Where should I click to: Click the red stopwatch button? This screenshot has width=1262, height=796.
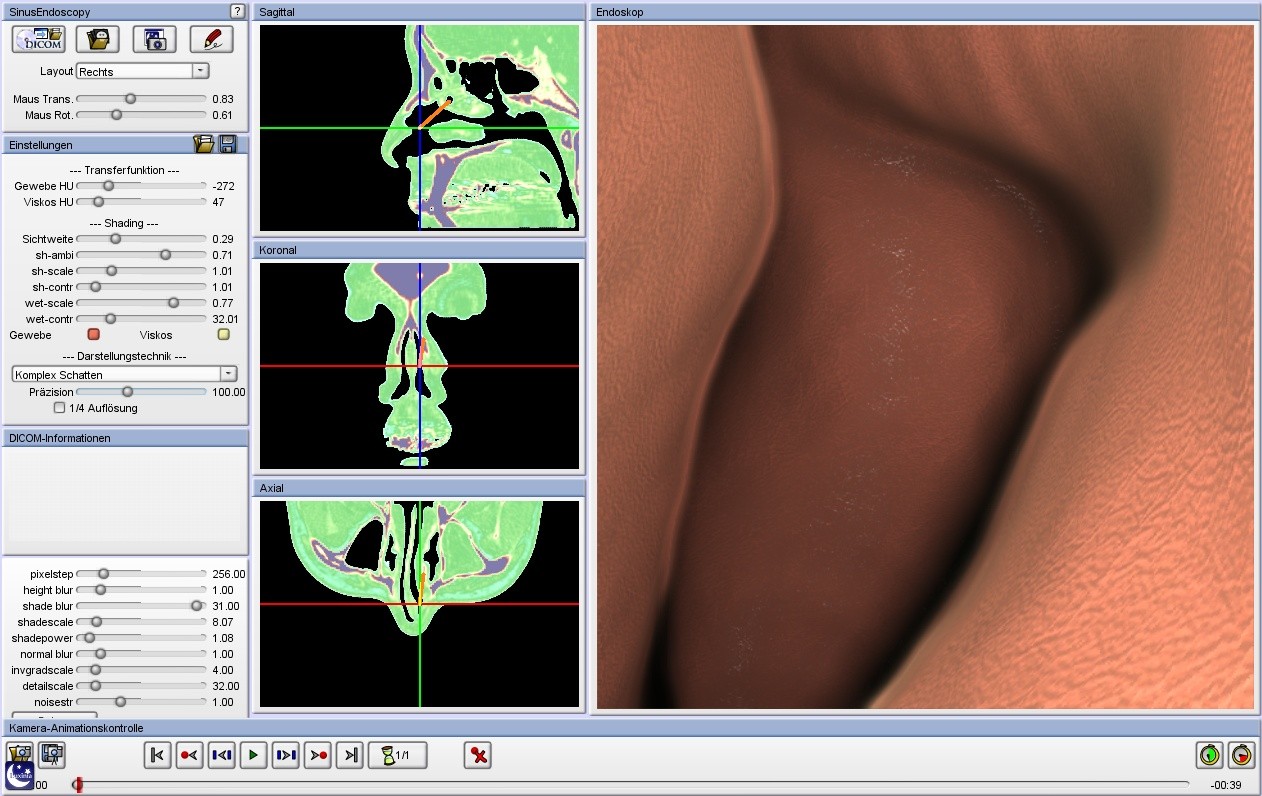pyautogui.click(x=1241, y=755)
